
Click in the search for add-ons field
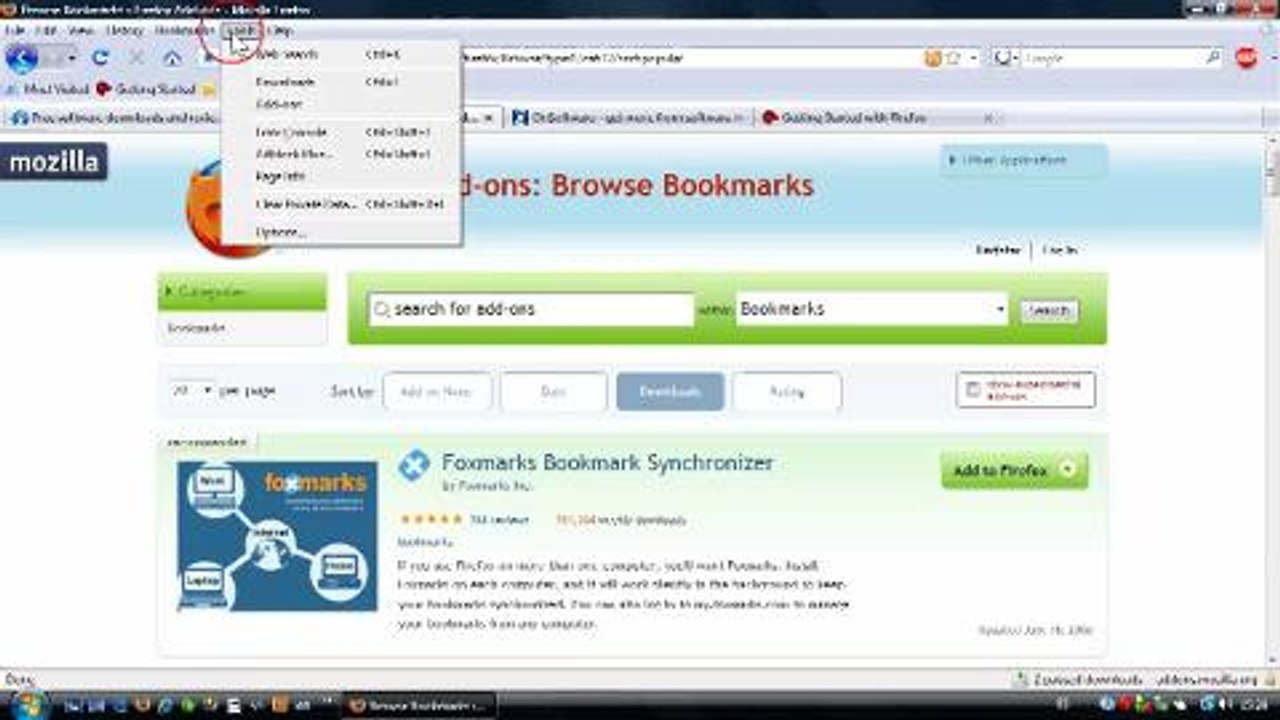[x=531, y=309]
